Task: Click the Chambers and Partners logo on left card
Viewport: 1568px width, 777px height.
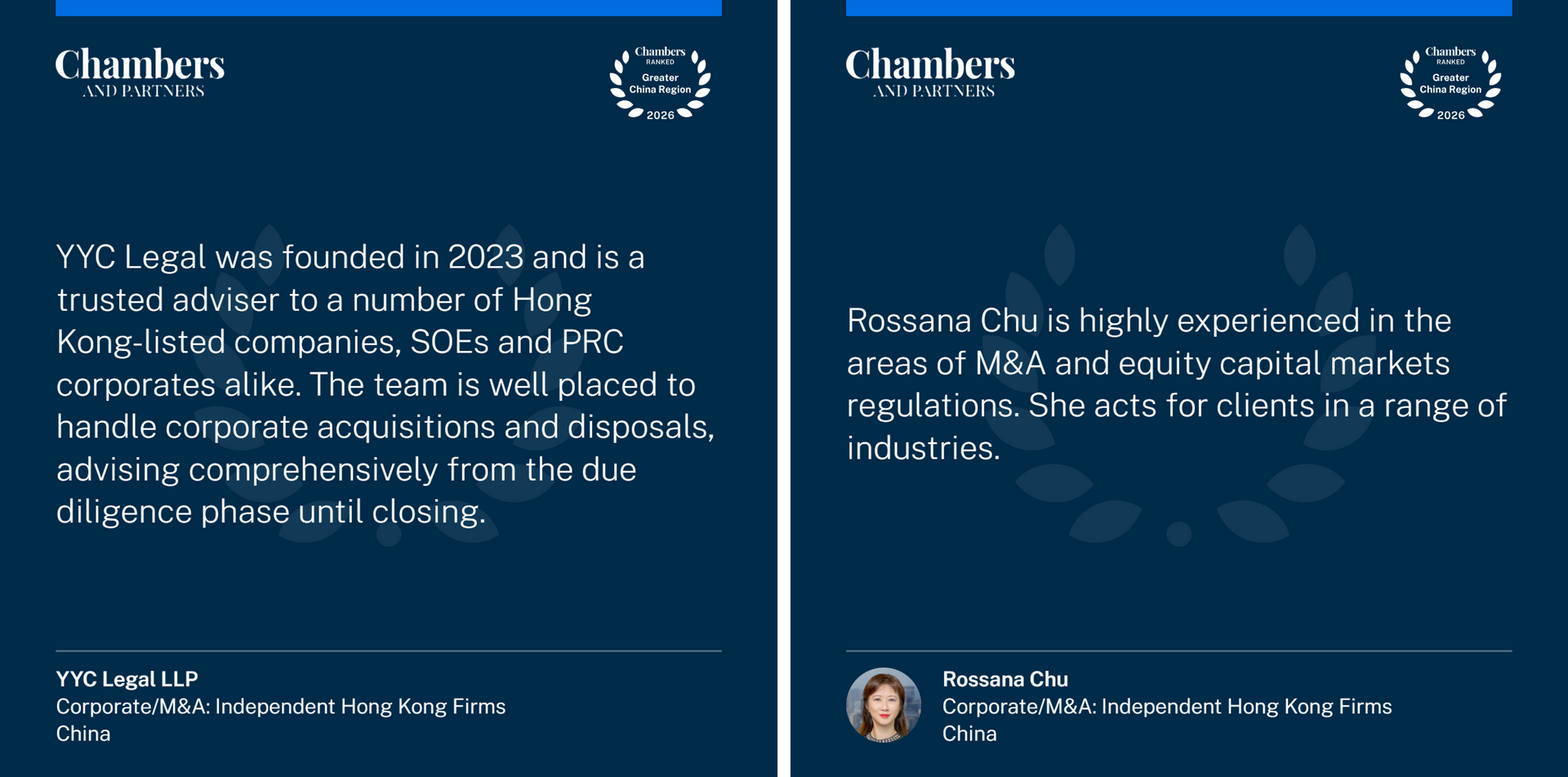Action: click(140, 73)
